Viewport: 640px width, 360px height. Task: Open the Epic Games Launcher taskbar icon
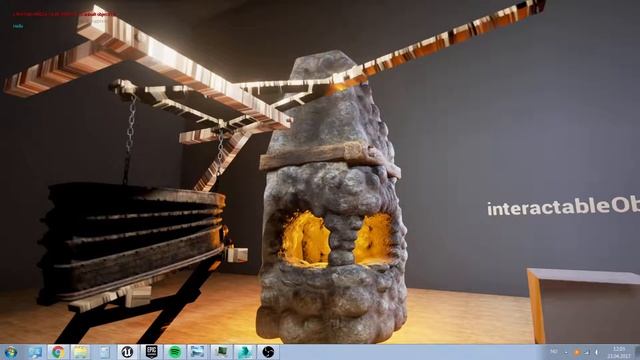pos(151,352)
